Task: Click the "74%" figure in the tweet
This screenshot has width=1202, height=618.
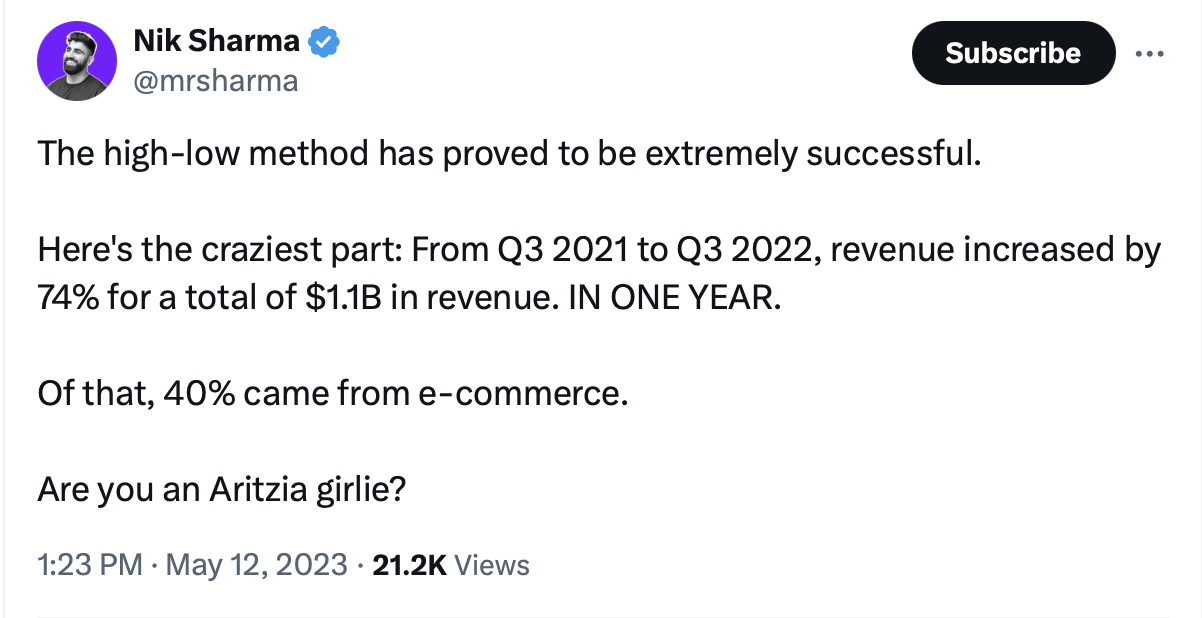Action: pos(69,298)
